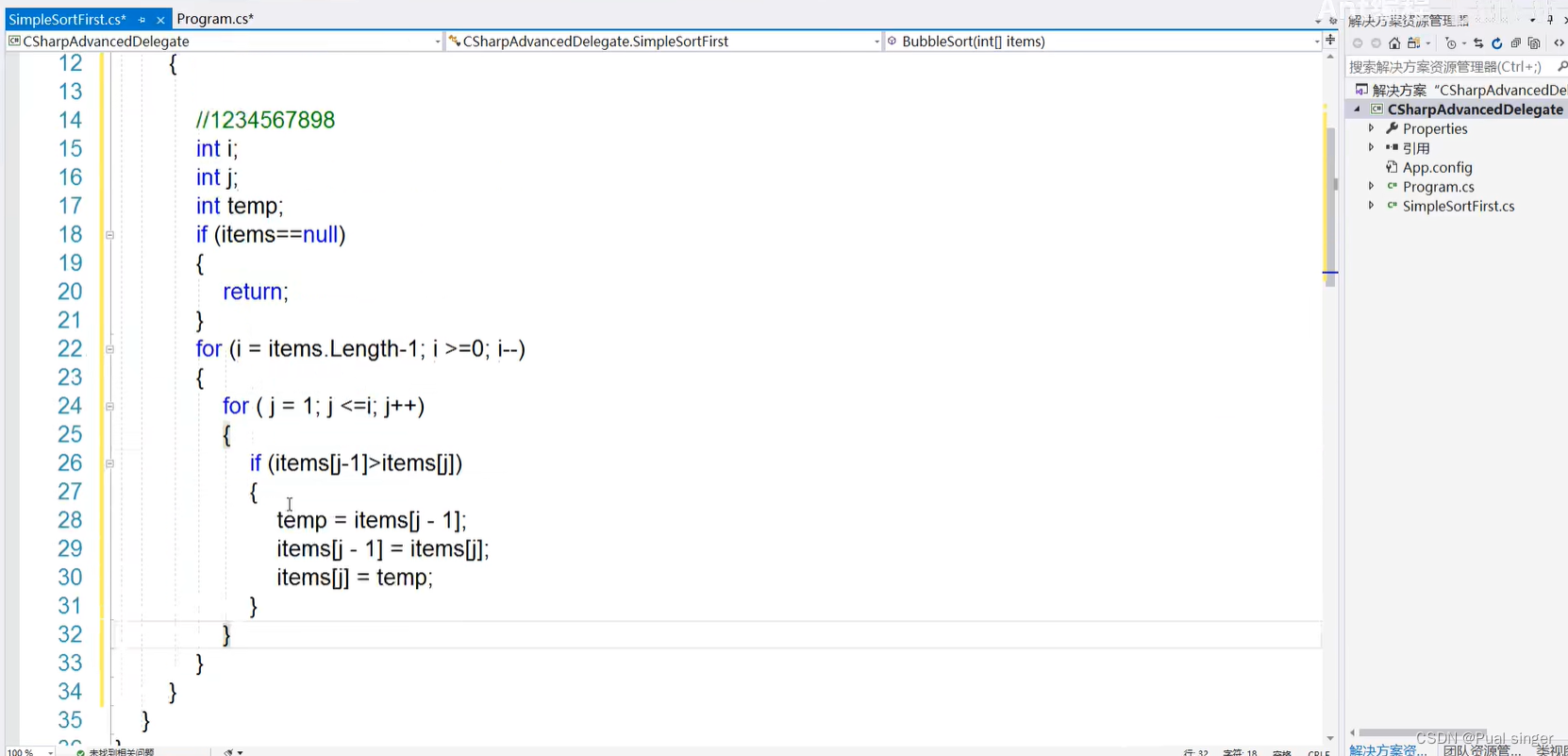Click the Solution Explorer forward arrow
Viewport: 1568px width, 756px height.
1376,43
